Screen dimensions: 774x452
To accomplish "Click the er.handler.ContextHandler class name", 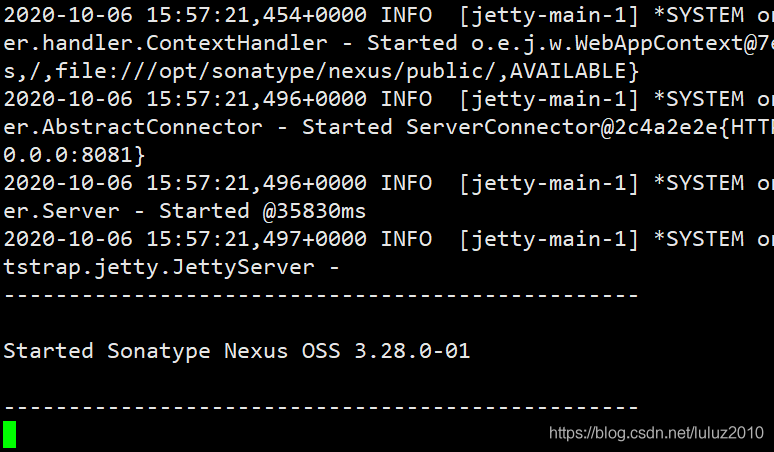I will coord(164,43).
